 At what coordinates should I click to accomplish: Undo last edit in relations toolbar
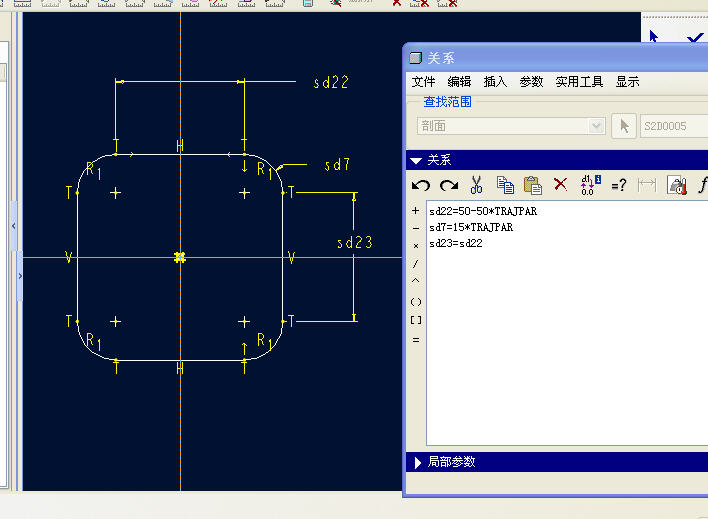point(421,185)
